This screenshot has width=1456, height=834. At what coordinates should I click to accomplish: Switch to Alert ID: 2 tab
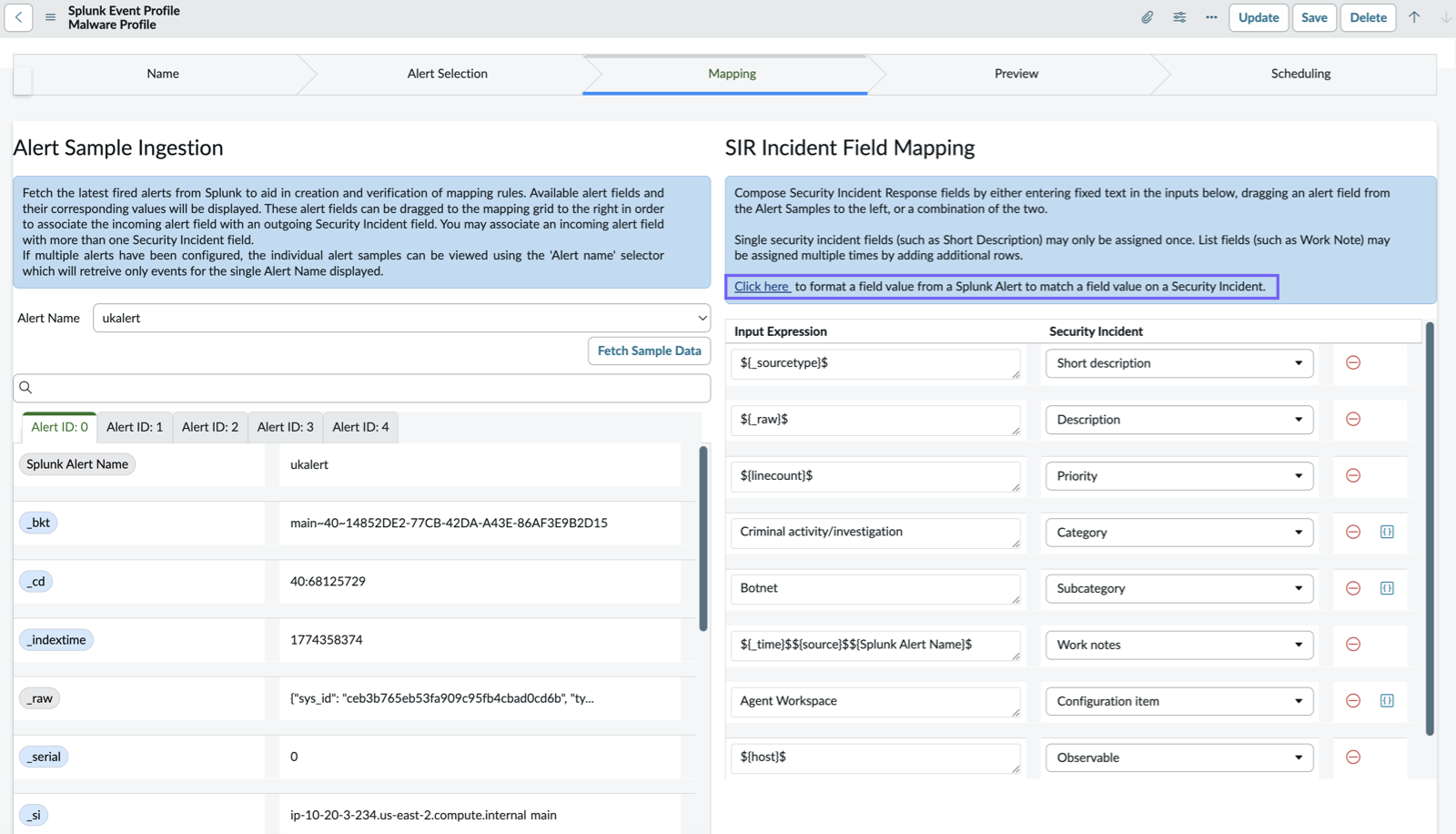tap(210, 427)
